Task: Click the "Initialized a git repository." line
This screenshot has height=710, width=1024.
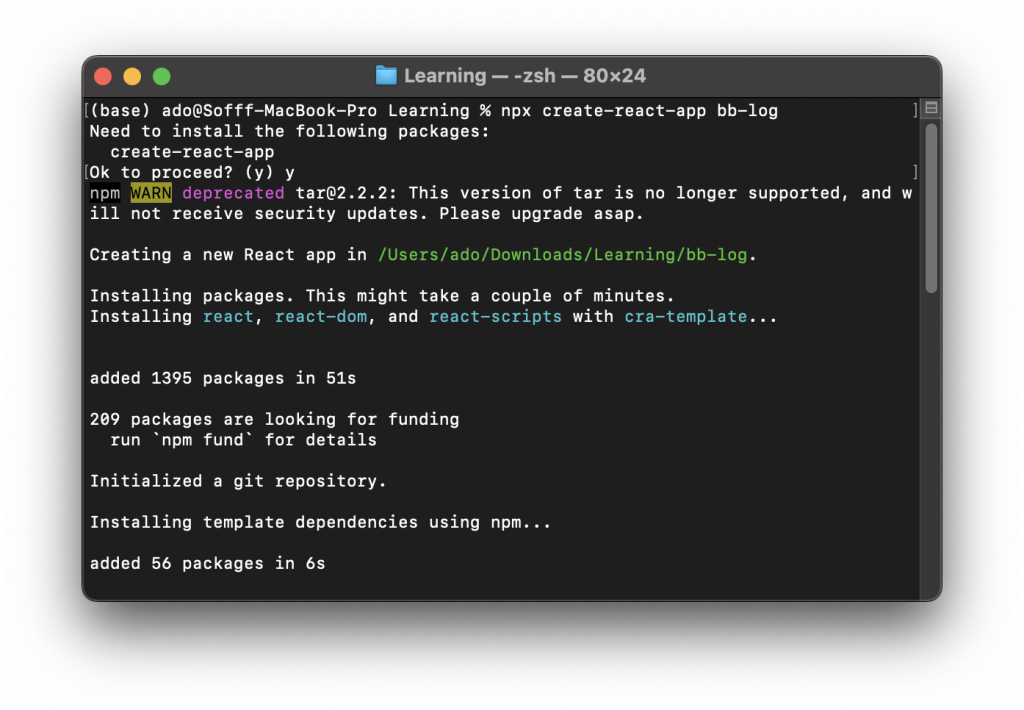Action: pyautogui.click(x=238, y=481)
